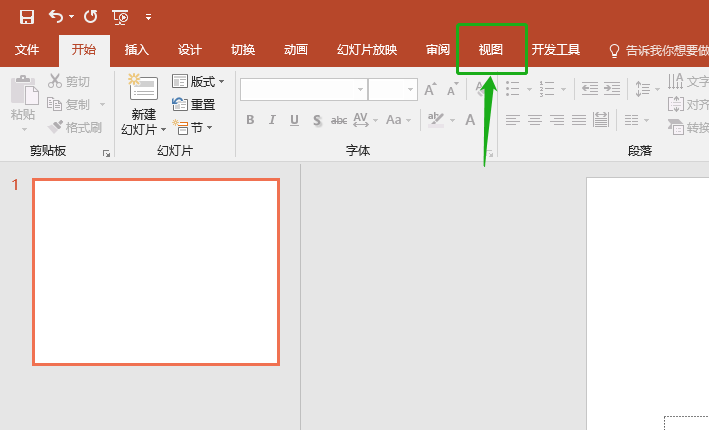This screenshot has width=709, height=430.
Task: Click the 转换 SmartArt convert icon
Action: 676,128
